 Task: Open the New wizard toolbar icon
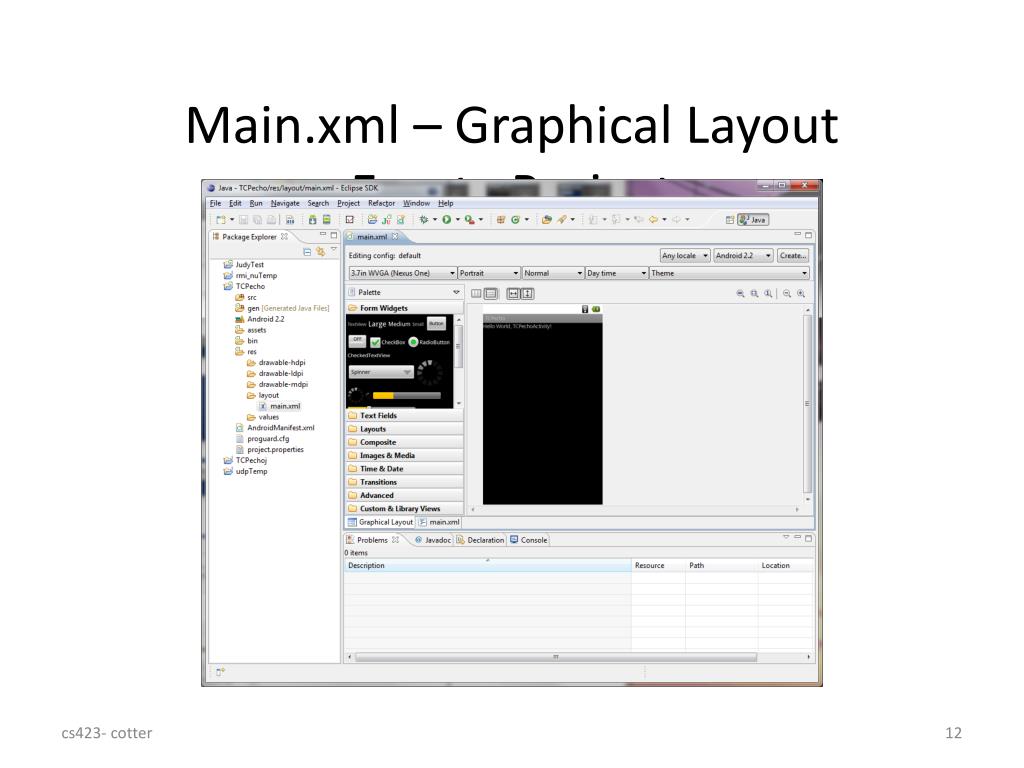click(x=221, y=220)
